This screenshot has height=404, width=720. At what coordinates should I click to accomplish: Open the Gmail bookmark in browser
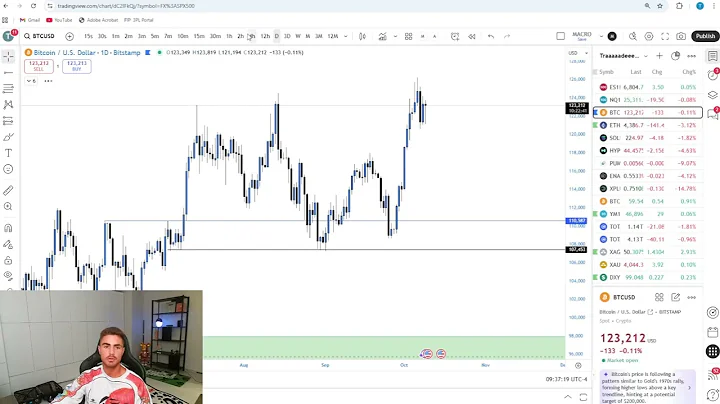pos(30,20)
